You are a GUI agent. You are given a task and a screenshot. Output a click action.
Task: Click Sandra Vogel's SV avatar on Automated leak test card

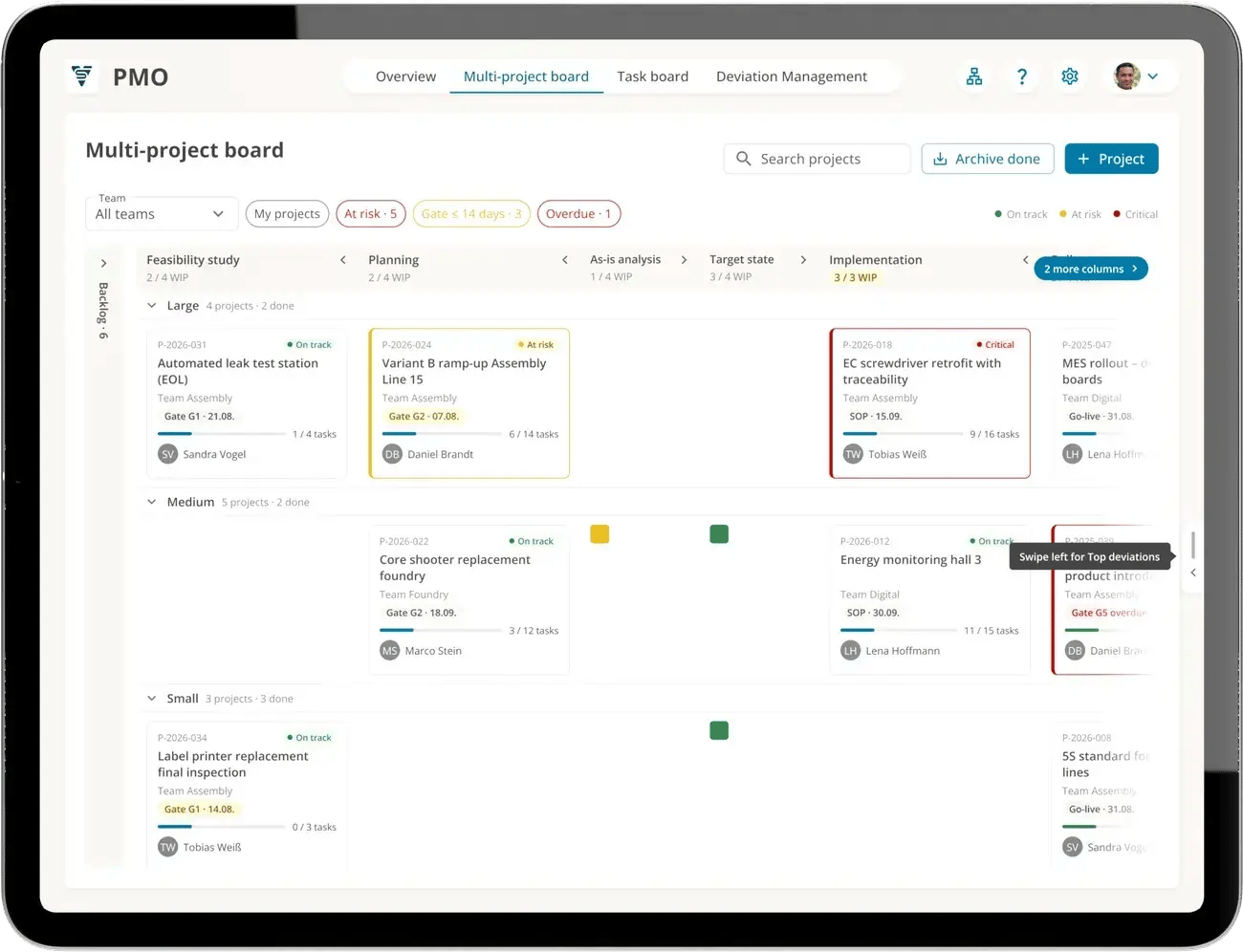pyautogui.click(x=168, y=454)
